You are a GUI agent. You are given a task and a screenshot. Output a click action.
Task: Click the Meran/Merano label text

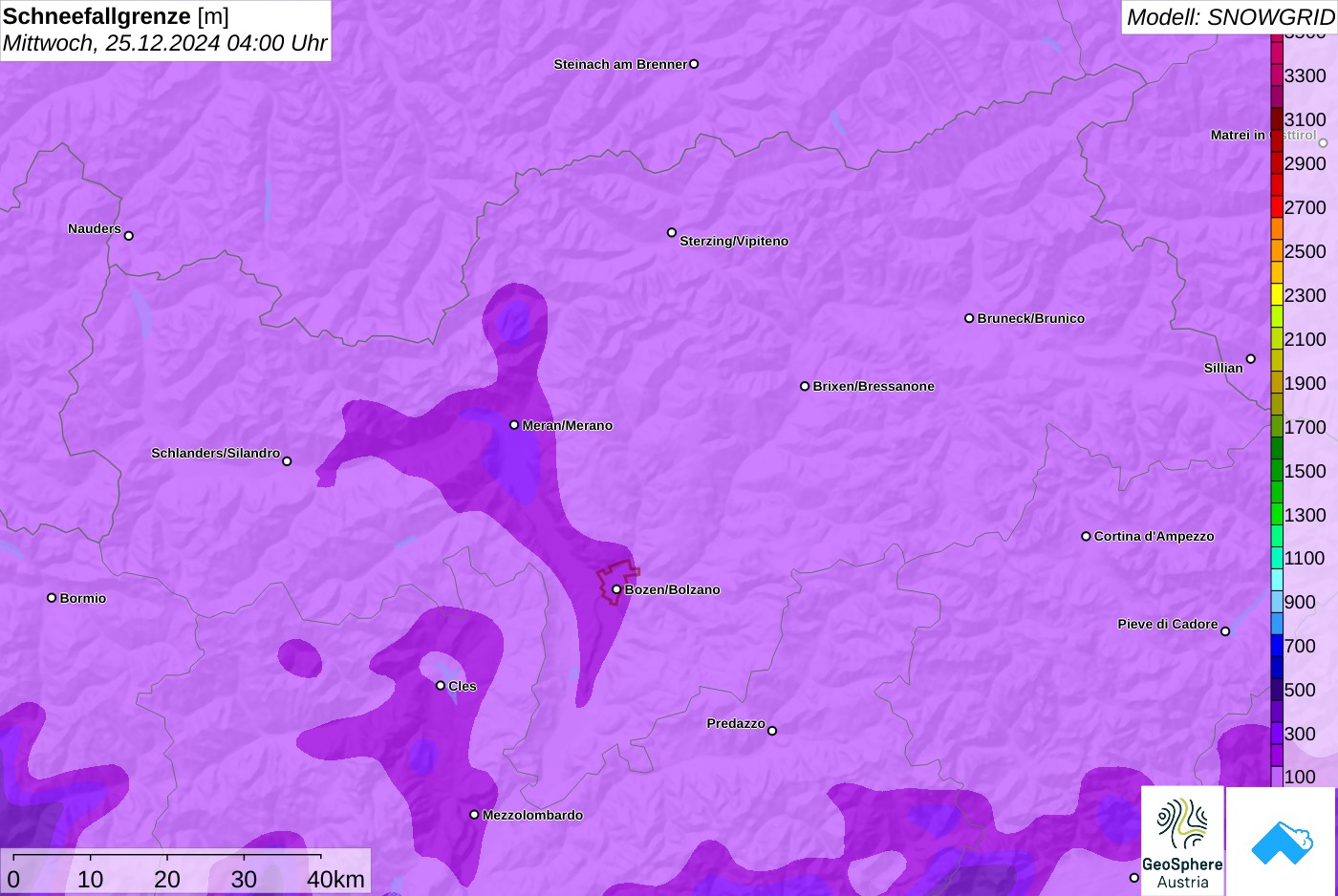point(568,425)
